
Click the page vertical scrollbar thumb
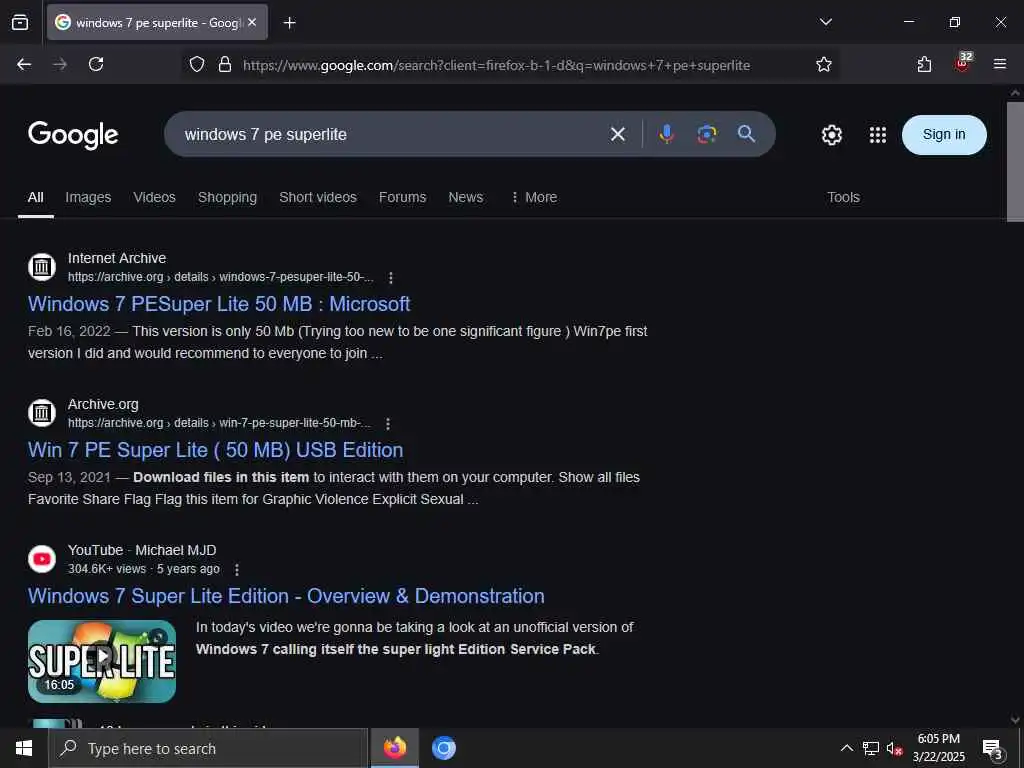pyautogui.click(x=1015, y=161)
